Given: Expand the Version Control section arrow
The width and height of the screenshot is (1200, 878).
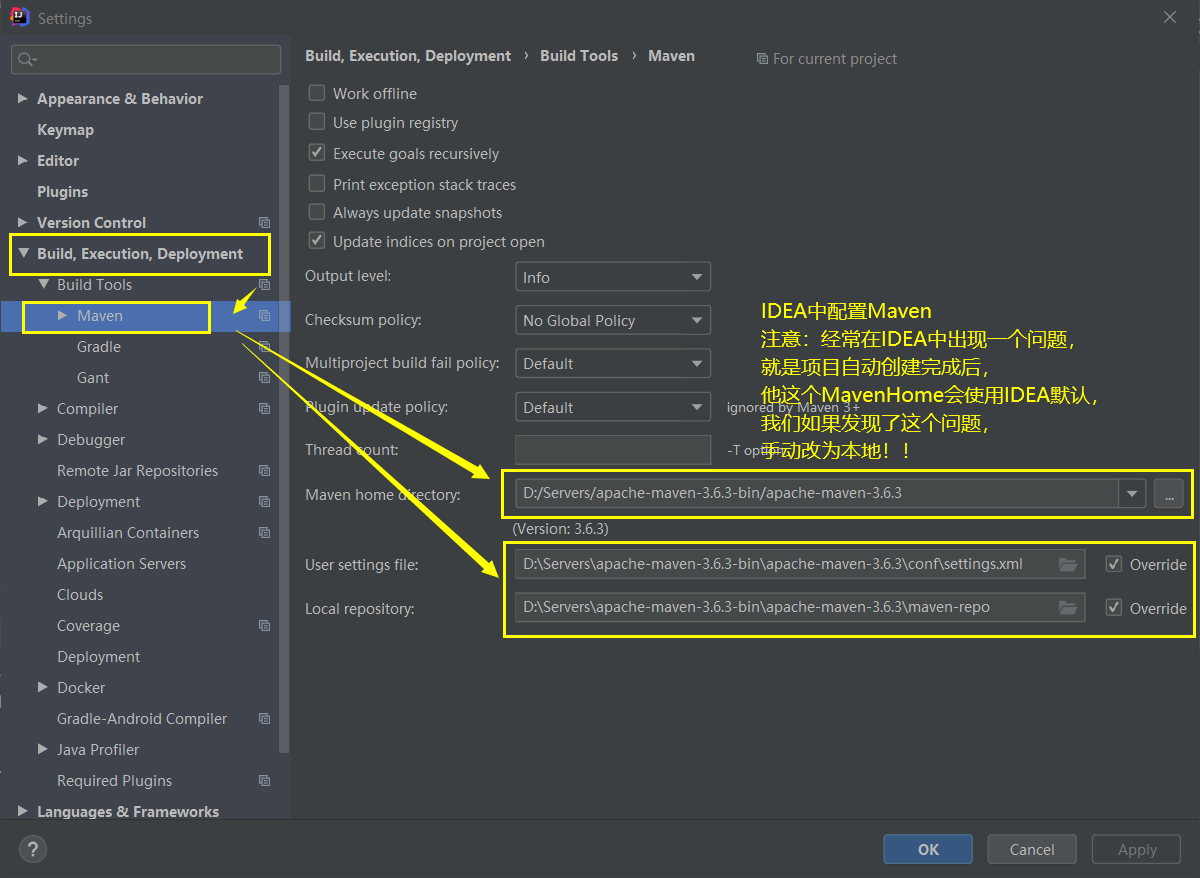Looking at the screenshot, I should coord(23,222).
